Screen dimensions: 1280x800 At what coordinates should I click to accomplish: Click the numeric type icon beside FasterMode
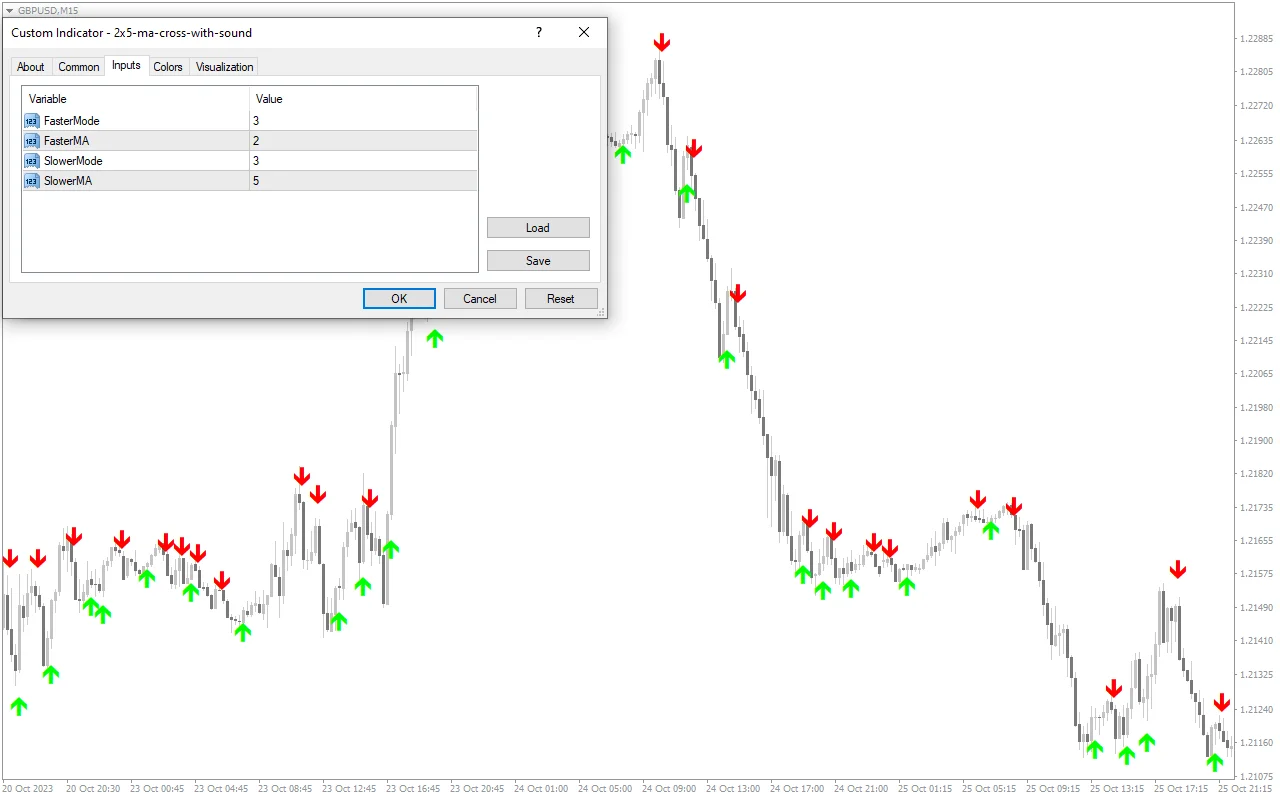click(x=30, y=120)
